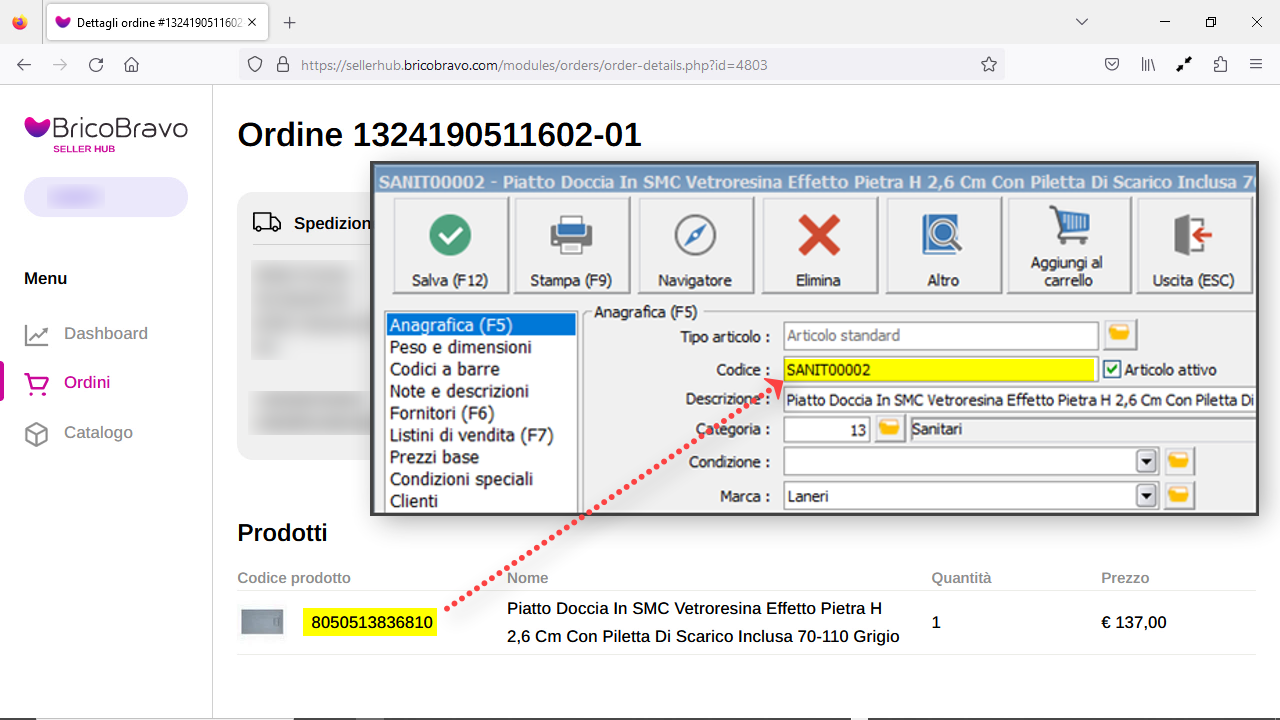
Task: Click the site padlock security icon
Action: (x=282, y=65)
